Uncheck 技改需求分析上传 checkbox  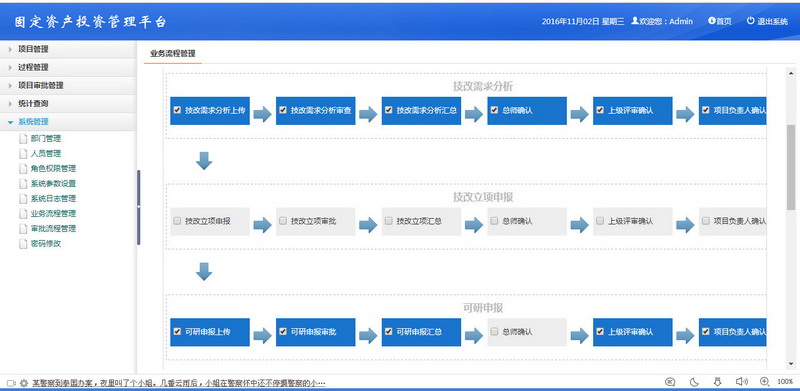point(177,110)
